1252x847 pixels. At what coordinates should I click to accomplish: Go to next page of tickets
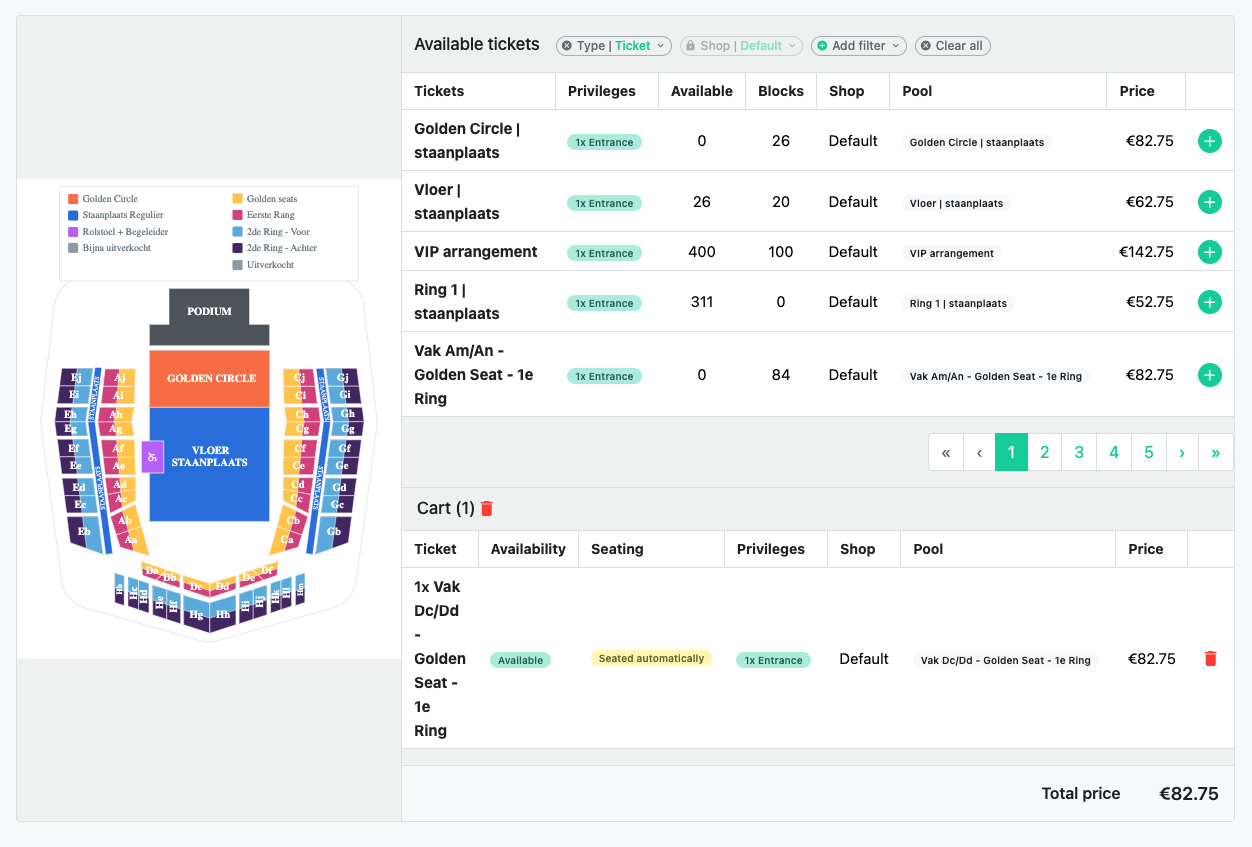pos(1182,452)
